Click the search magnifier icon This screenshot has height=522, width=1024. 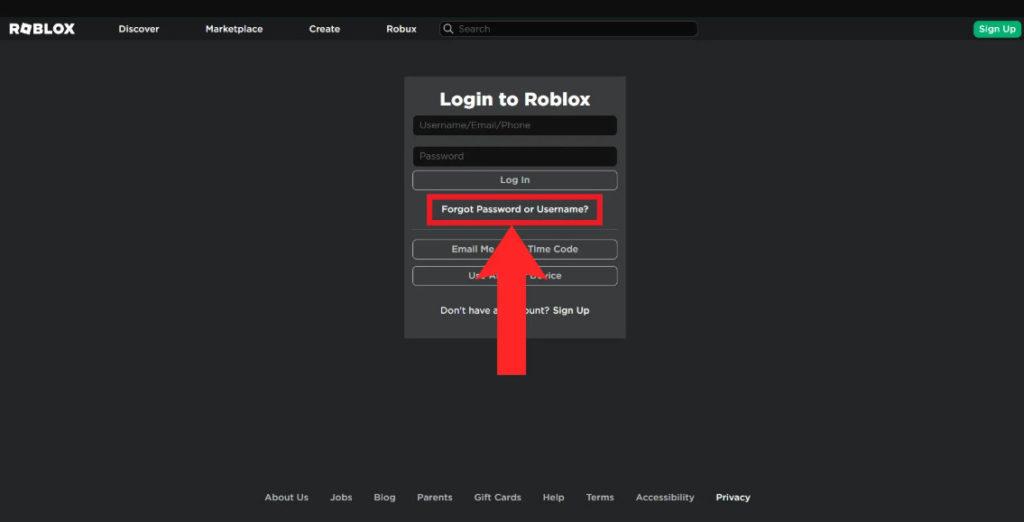(x=449, y=29)
